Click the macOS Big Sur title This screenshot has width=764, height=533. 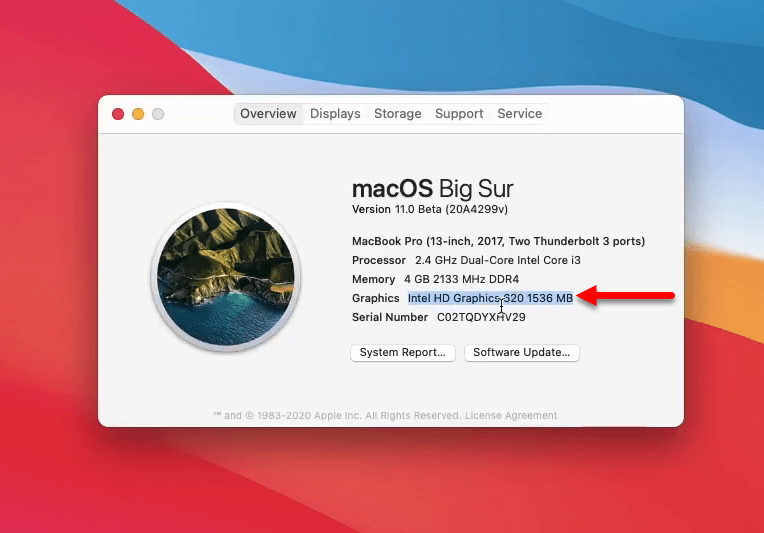[x=433, y=189]
